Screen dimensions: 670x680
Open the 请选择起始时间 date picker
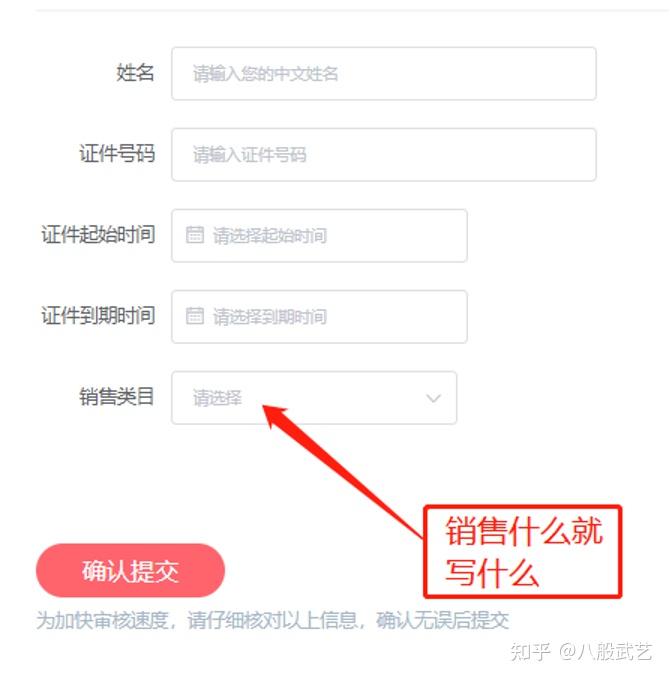[x=319, y=235]
